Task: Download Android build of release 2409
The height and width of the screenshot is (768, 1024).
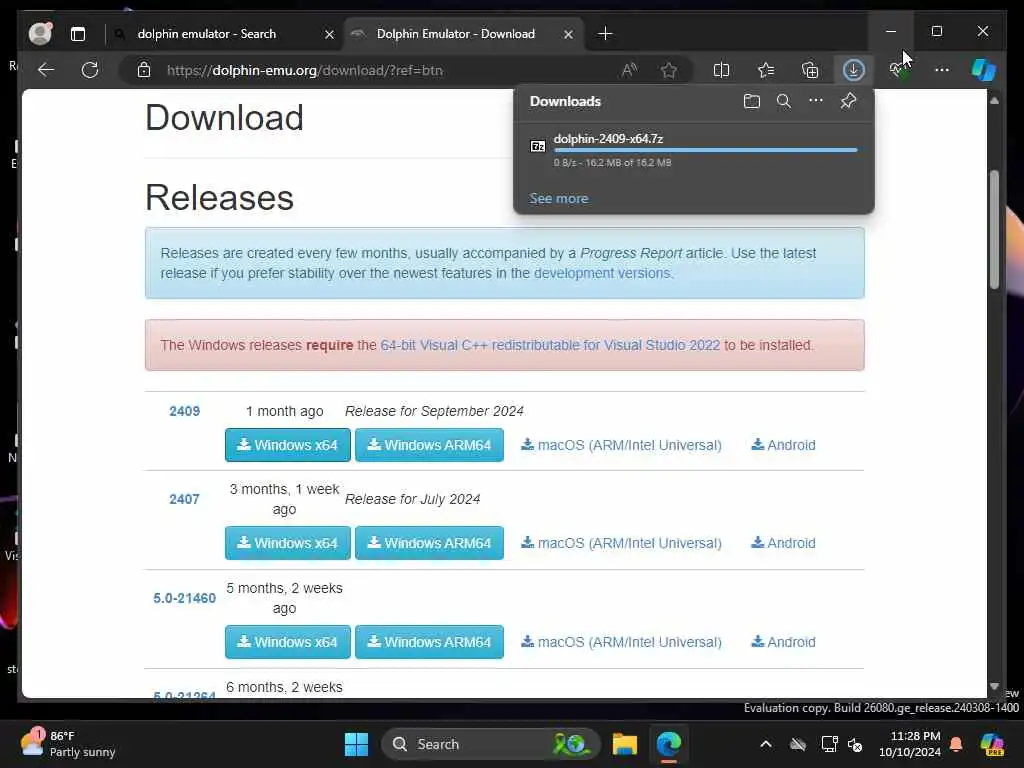Action: 783,445
